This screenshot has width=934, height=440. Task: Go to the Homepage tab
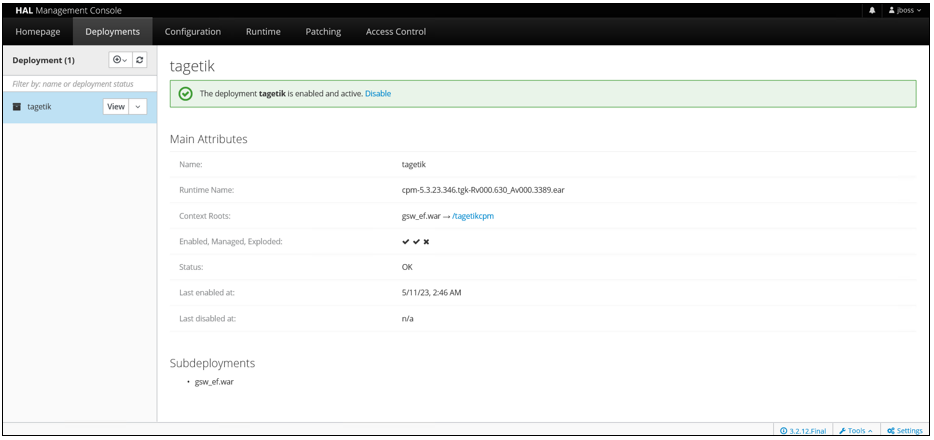click(x=38, y=32)
